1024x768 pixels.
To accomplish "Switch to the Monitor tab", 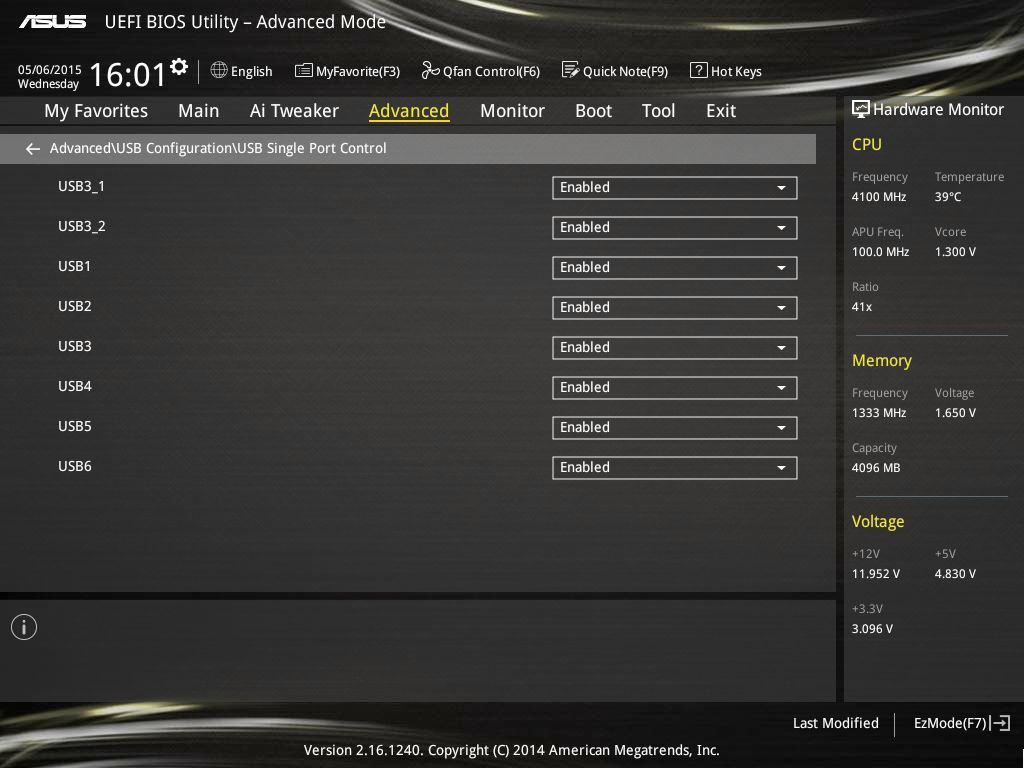I will [x=512, y=111].
